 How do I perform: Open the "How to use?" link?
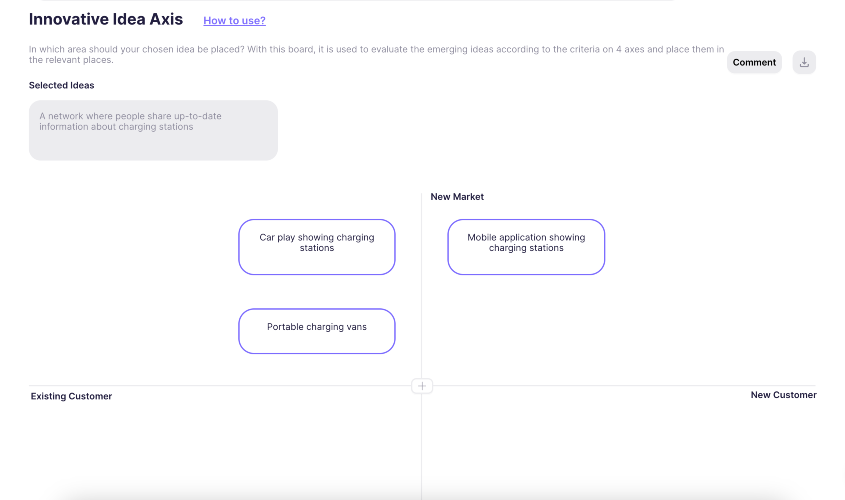234,20
